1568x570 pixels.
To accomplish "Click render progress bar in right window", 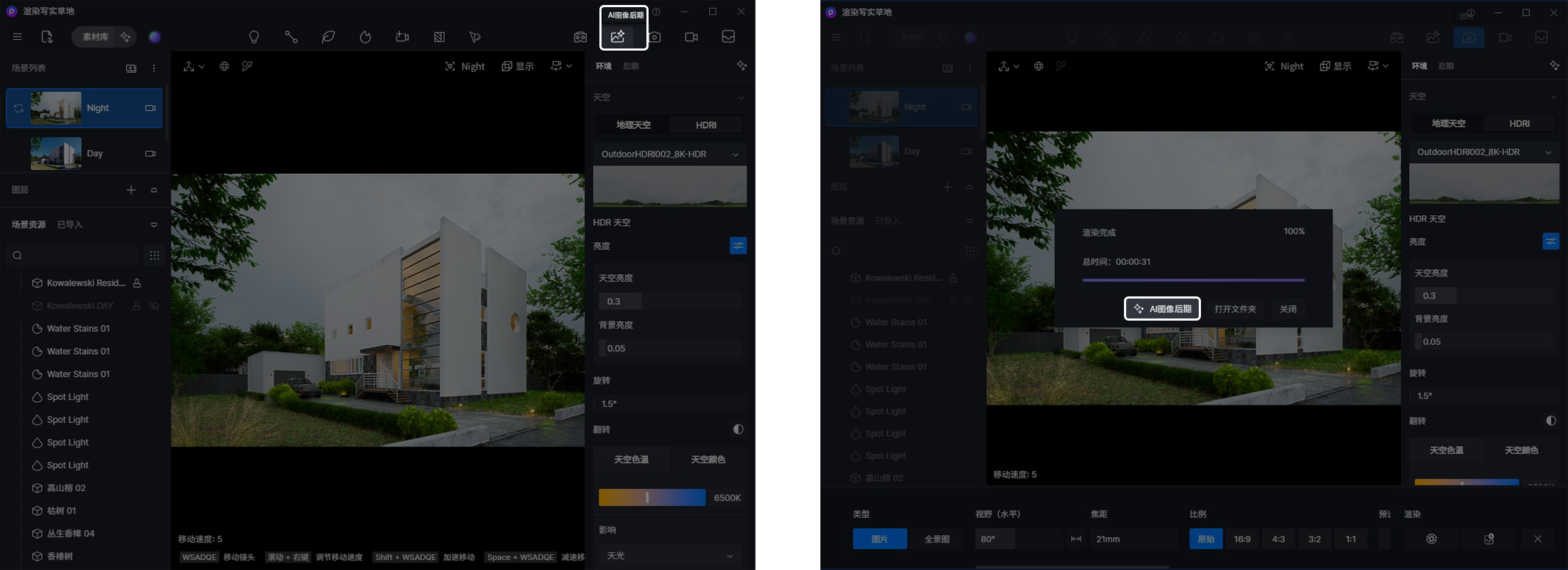I will click(1193, 280).
